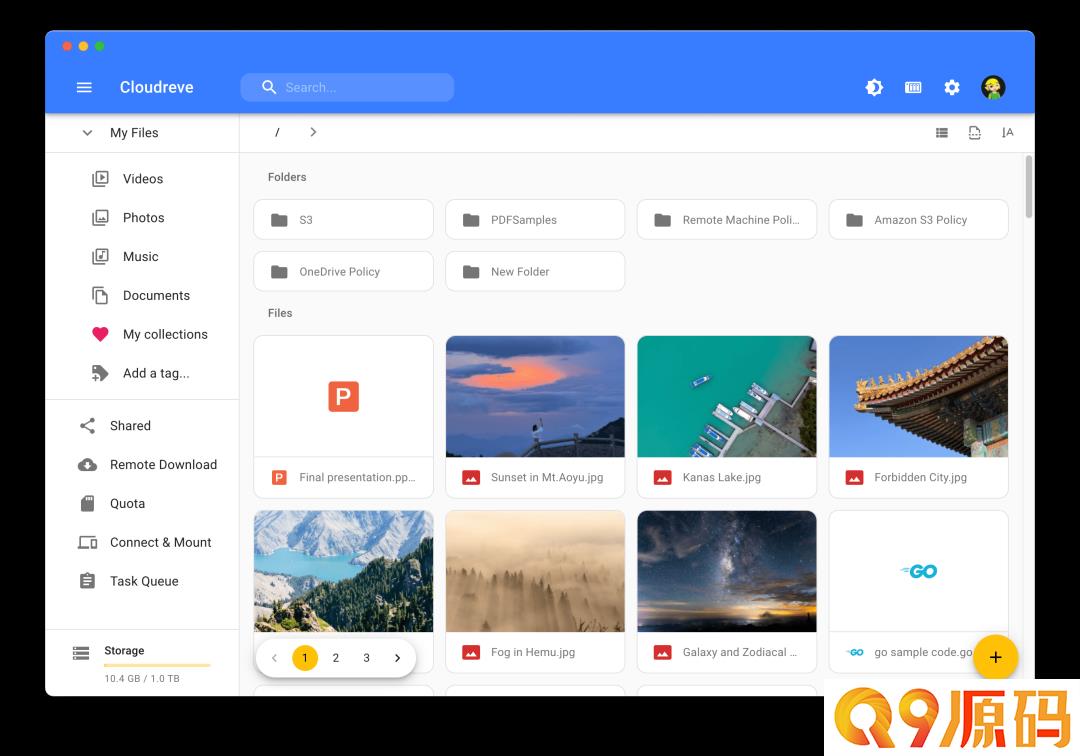Screen dimensions: 1080x756
Task: Open the Remote Machine Poli... folder
Action: click(727, 220)
